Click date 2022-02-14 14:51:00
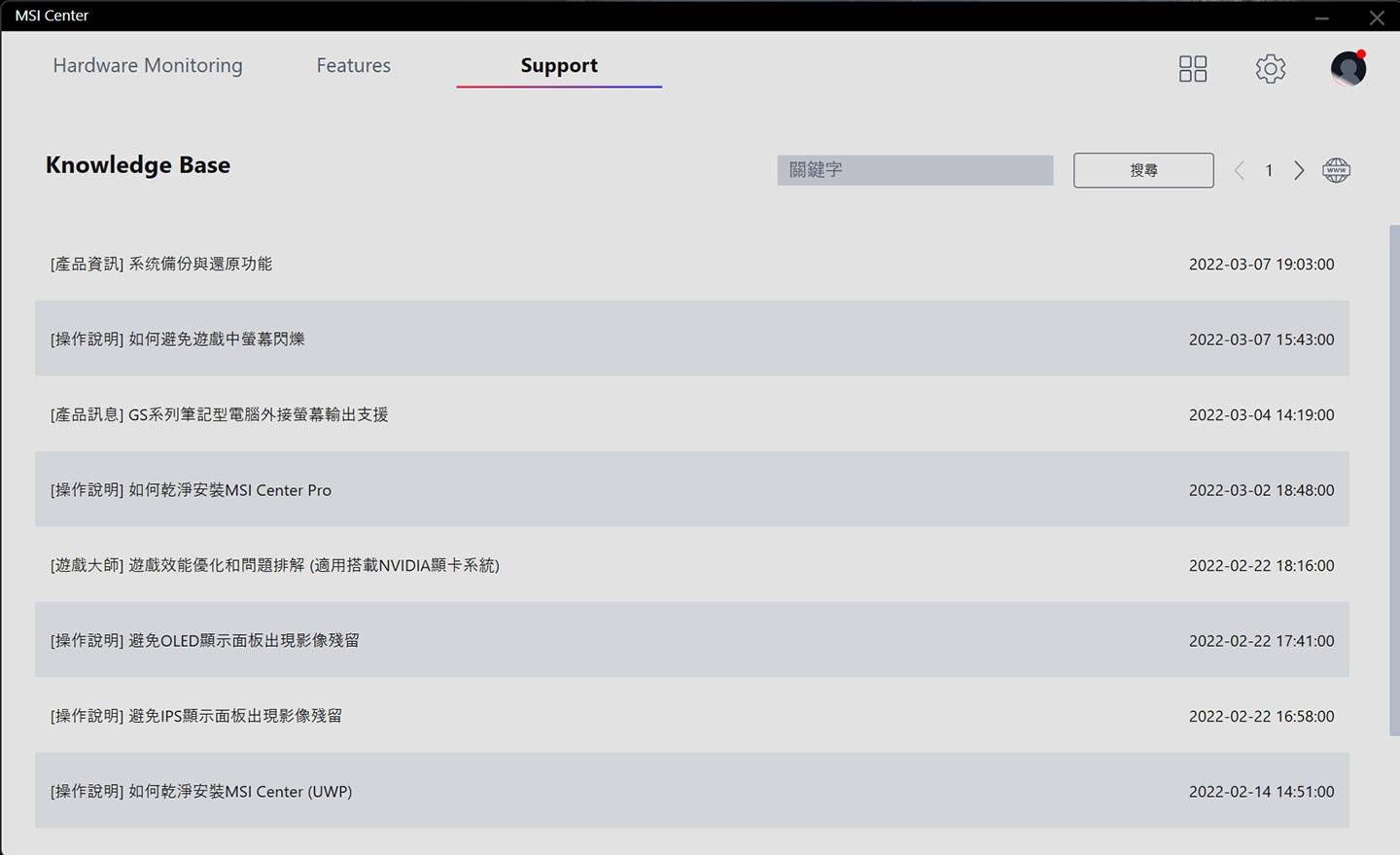Screen dimensions: 1400x855 (1261, 792)
